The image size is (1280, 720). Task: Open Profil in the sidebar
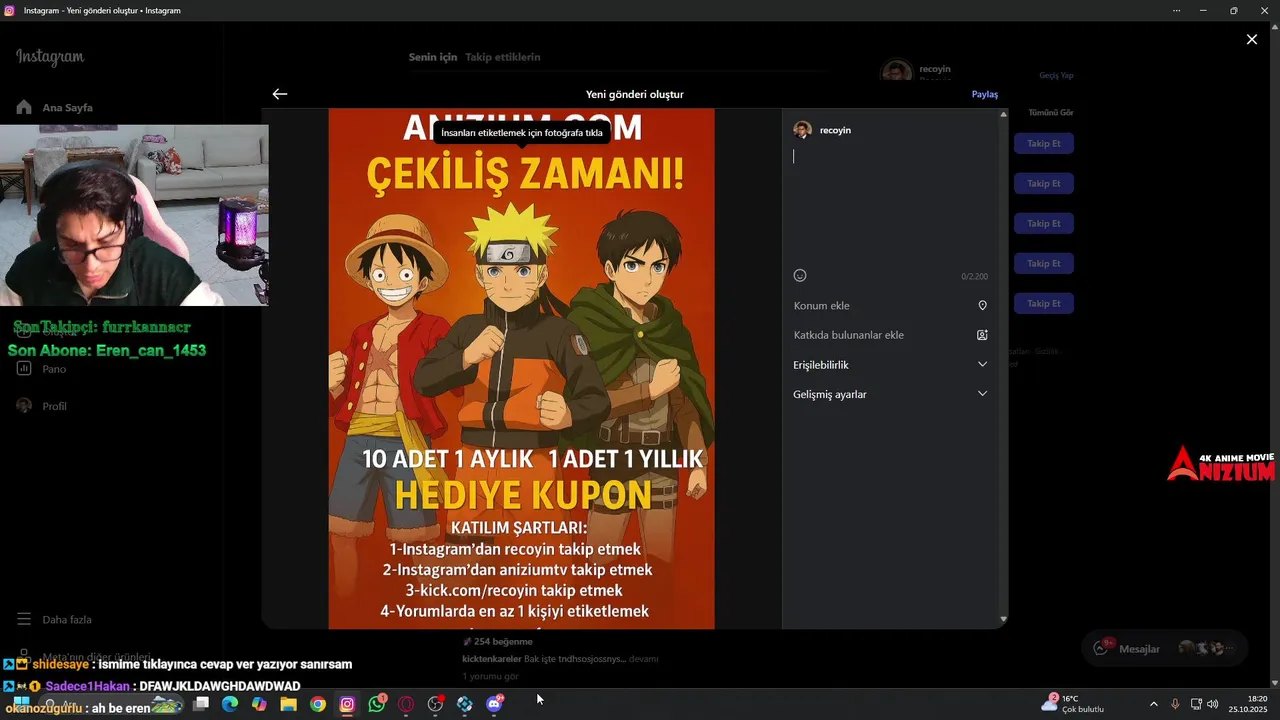[x=41, y=406]
